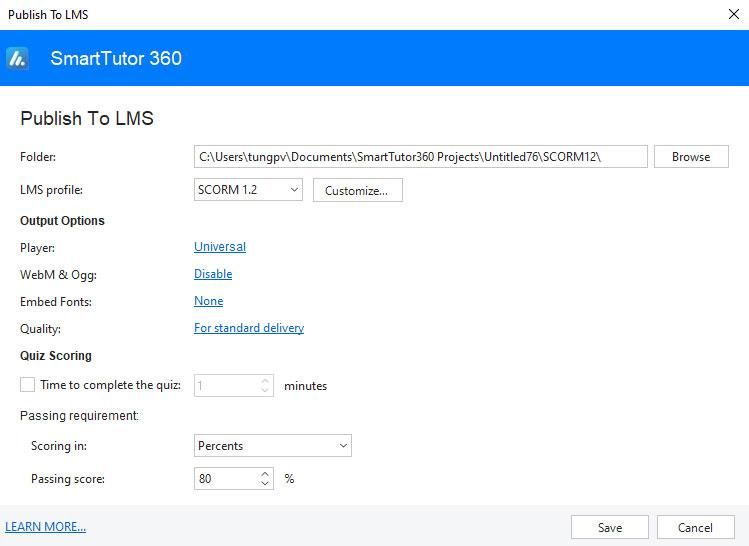Viewport: 749px width, 546px height.
Task: Click the Output Options heading
Action: (62, 221)
